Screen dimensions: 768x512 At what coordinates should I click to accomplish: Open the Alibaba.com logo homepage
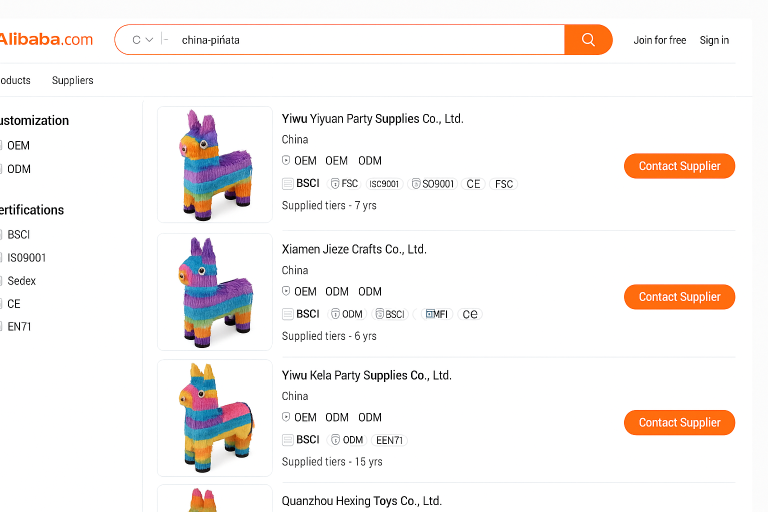[46, 39]
